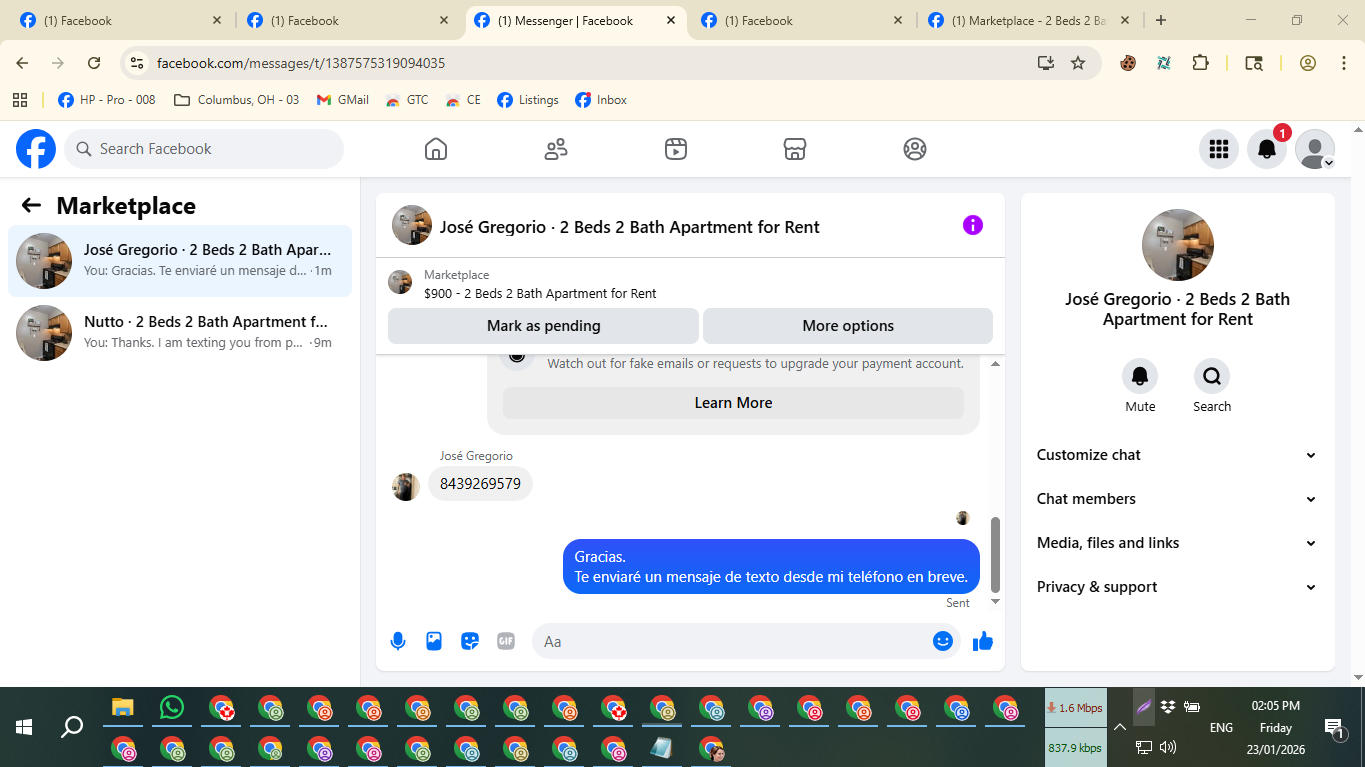1365x767 pixels.
Task: Close the Messenger | Facebook tab
Action: coord(671,21)
